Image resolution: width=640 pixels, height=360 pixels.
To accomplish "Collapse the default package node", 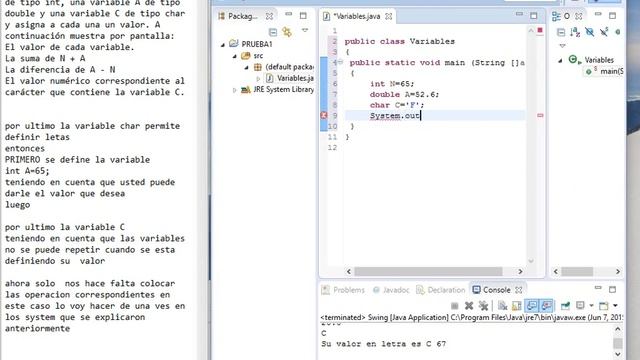I will (x=247, y=67).
